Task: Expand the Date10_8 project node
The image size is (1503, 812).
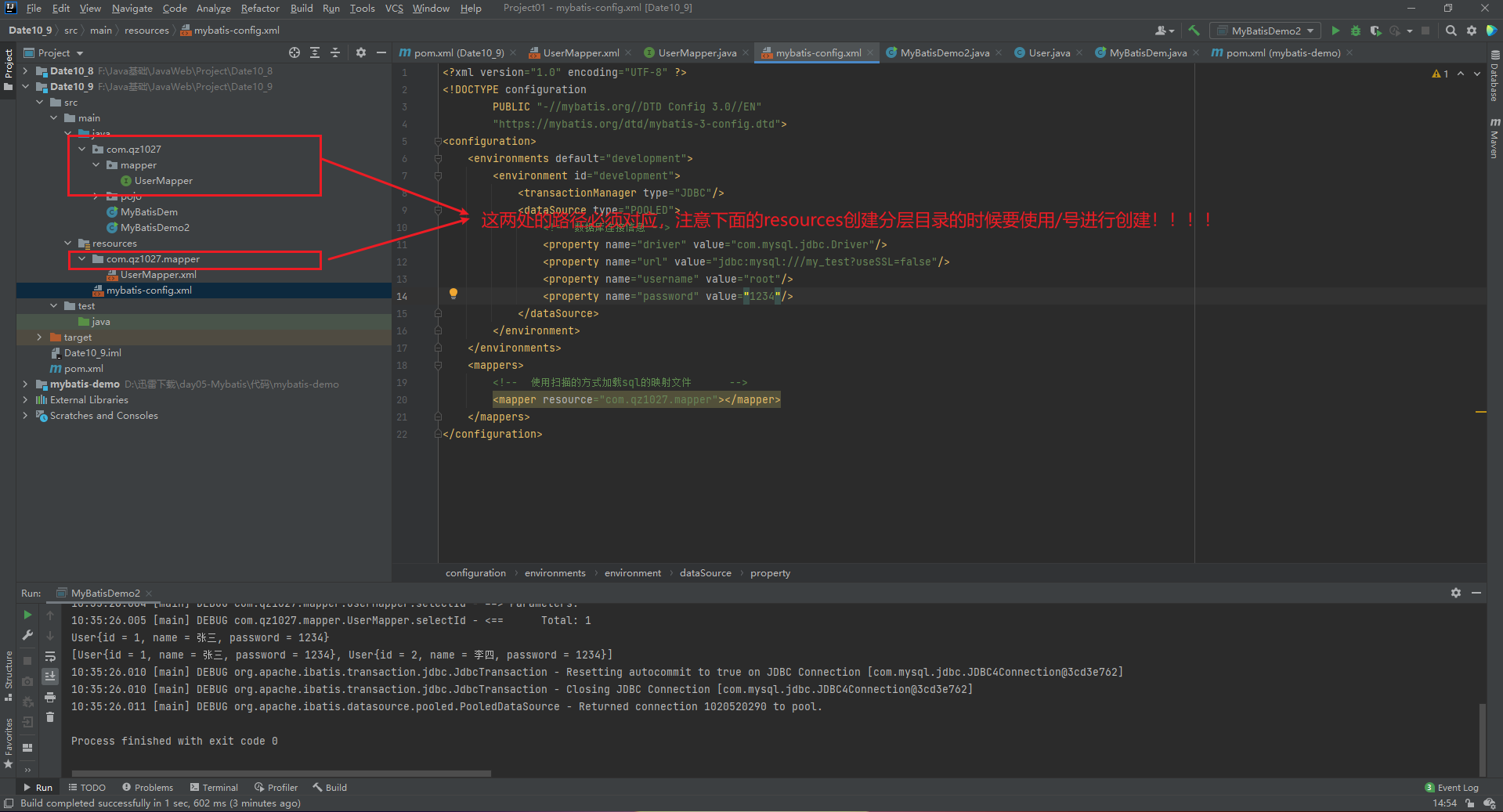Action: pyautogui.click(x=26, y=70)
